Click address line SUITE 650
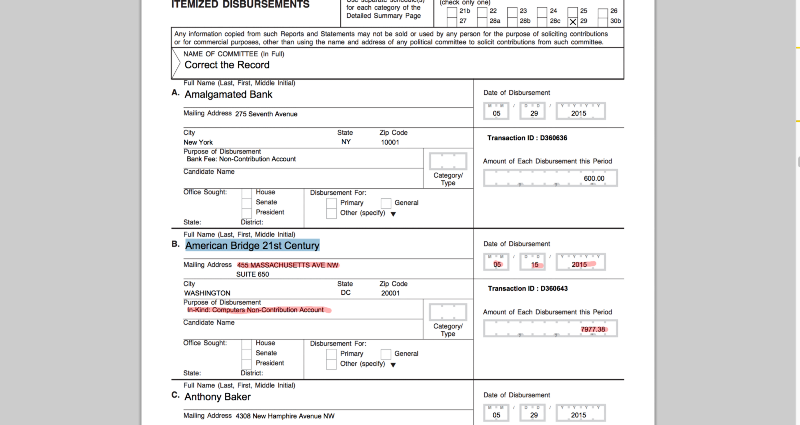The height and width of the screenshot is (425, 800). (253, 274)
